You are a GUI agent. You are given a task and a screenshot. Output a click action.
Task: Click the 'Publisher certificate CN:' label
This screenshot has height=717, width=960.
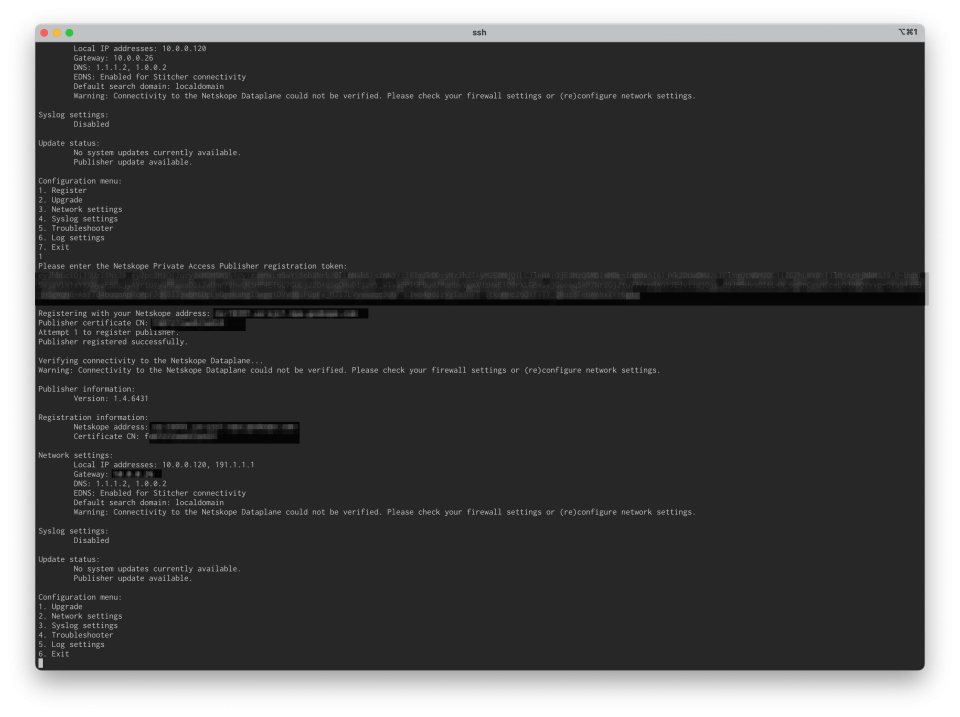click(x=93, y=323)
